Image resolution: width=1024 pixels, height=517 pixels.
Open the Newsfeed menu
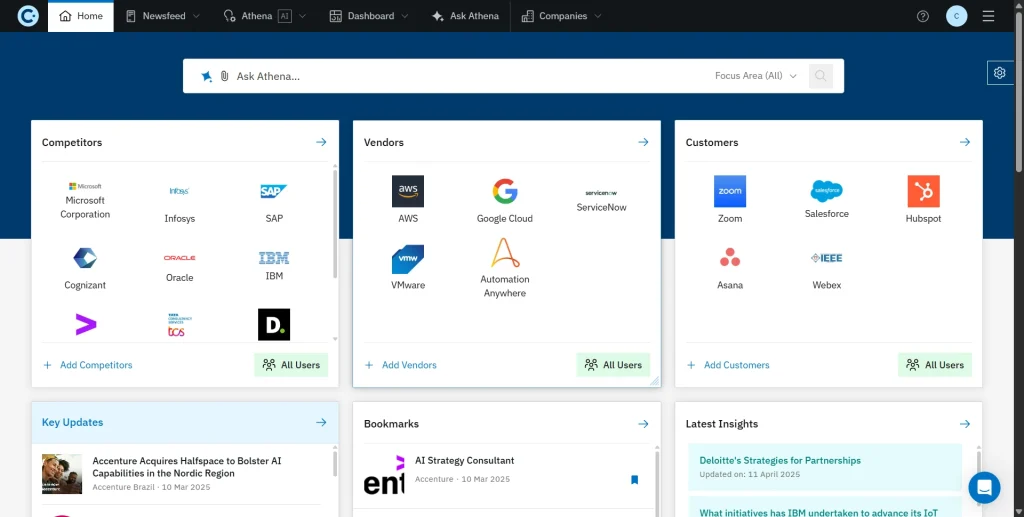coord(163,16)
